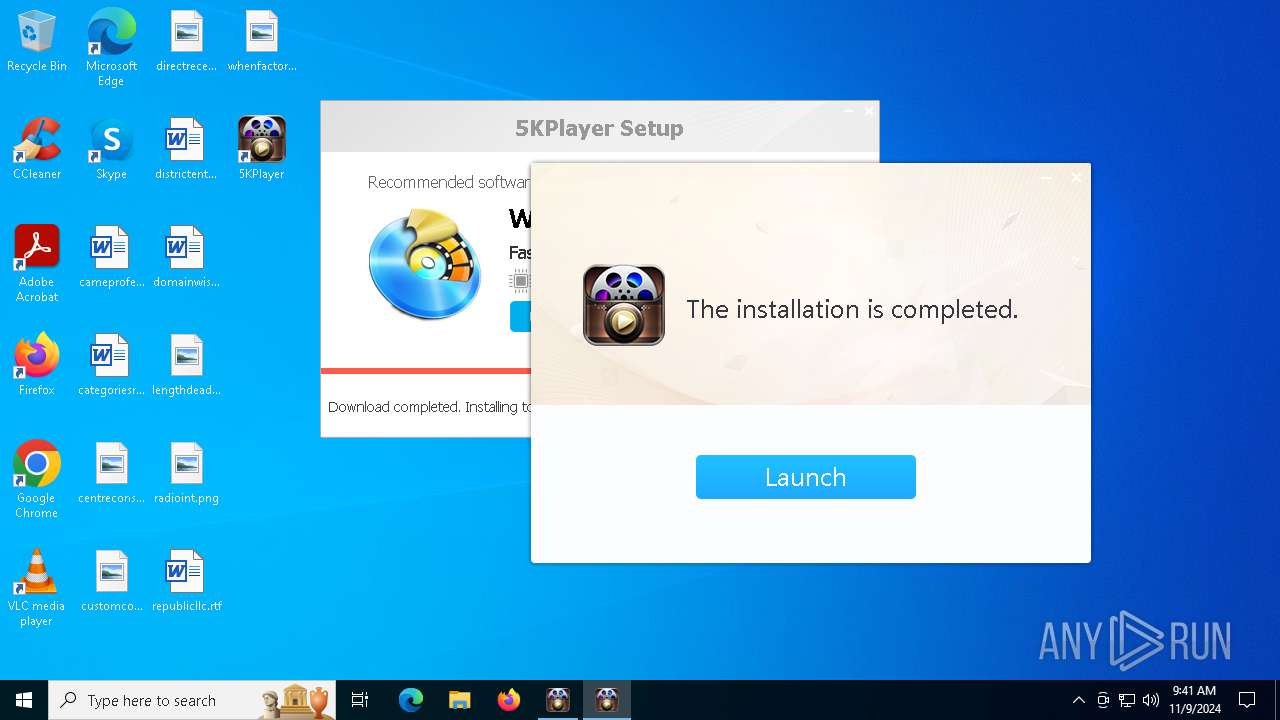This screenshot has height=720, width=1280.
Task: Open the clock showing 9:41 AM
Action: tap(1195, 700)
